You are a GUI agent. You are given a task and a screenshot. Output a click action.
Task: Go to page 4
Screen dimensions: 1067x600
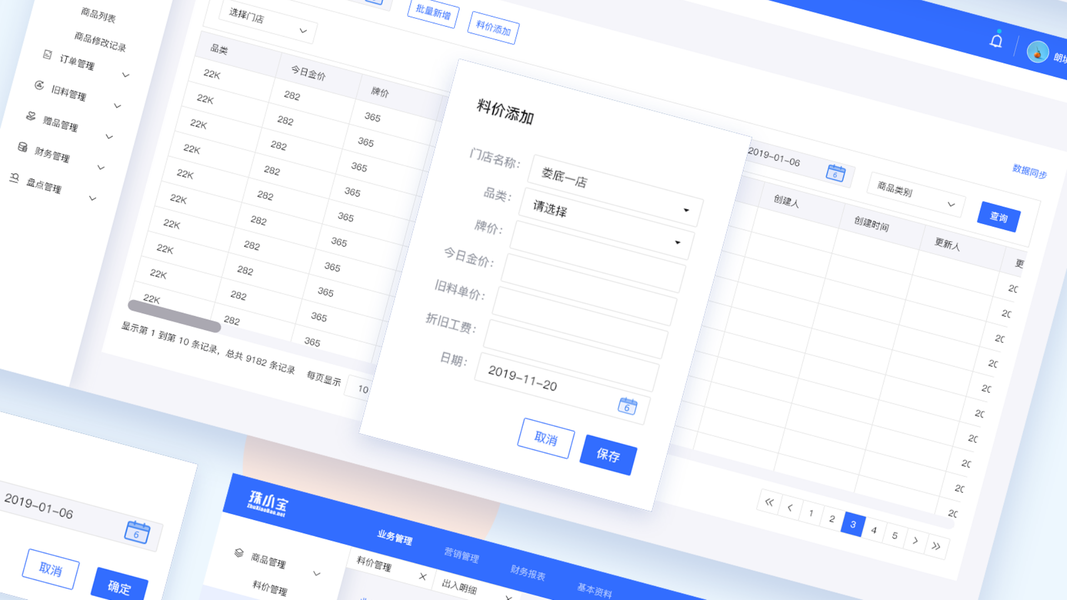coord(874,530)
